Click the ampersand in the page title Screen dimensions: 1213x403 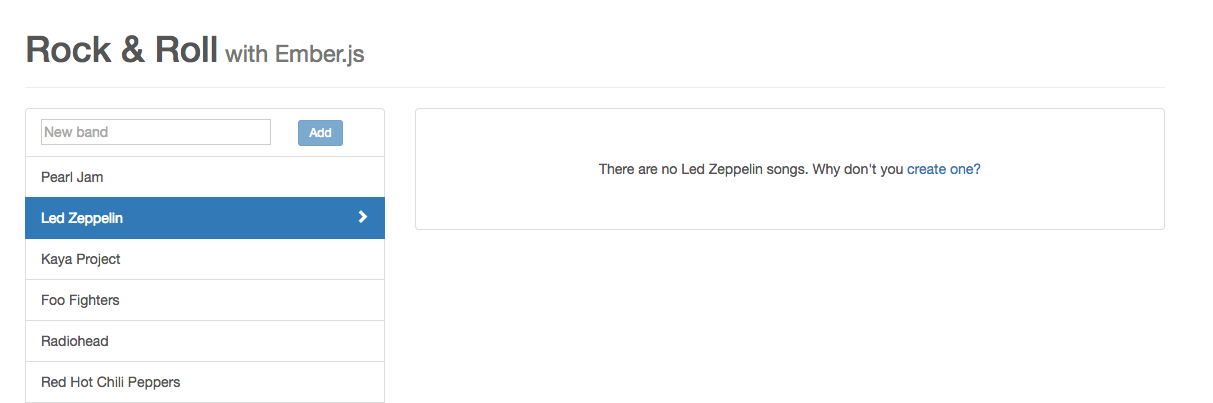134,50
